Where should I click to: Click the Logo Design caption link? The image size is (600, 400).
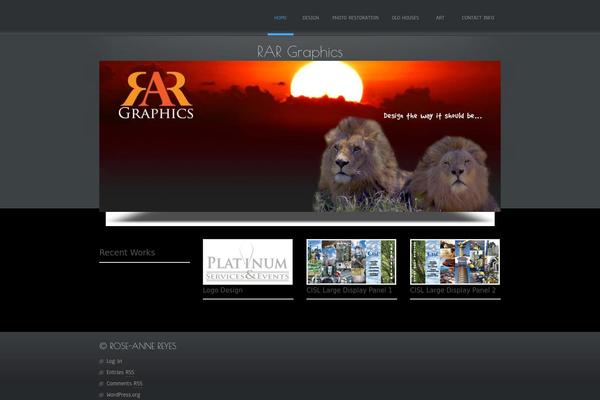coord(223,291)
